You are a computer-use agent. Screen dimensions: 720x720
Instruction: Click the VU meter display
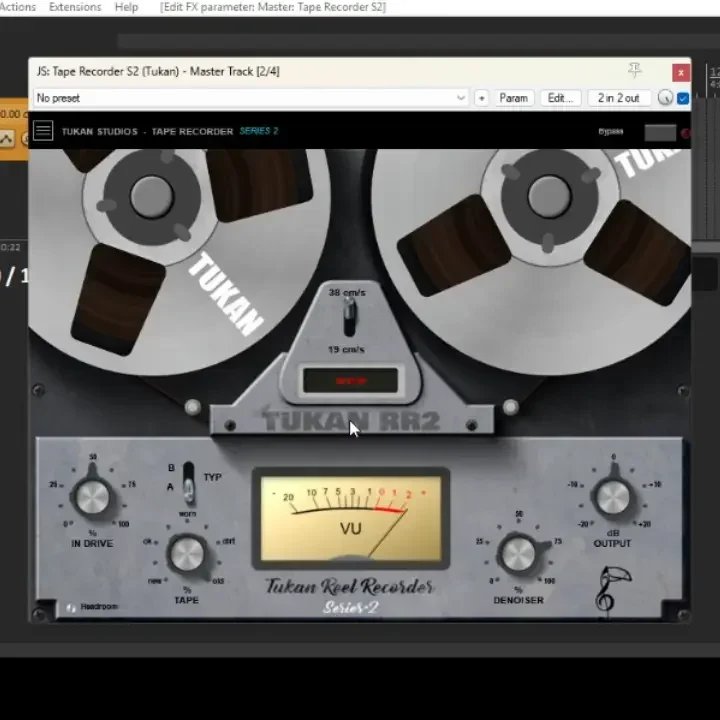[x=351, y=518]
